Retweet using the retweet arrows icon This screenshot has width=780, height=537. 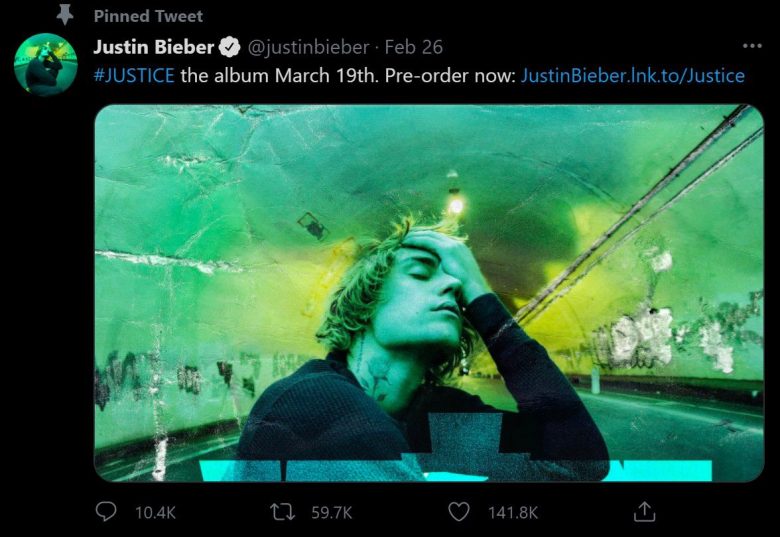coord(283,511)
